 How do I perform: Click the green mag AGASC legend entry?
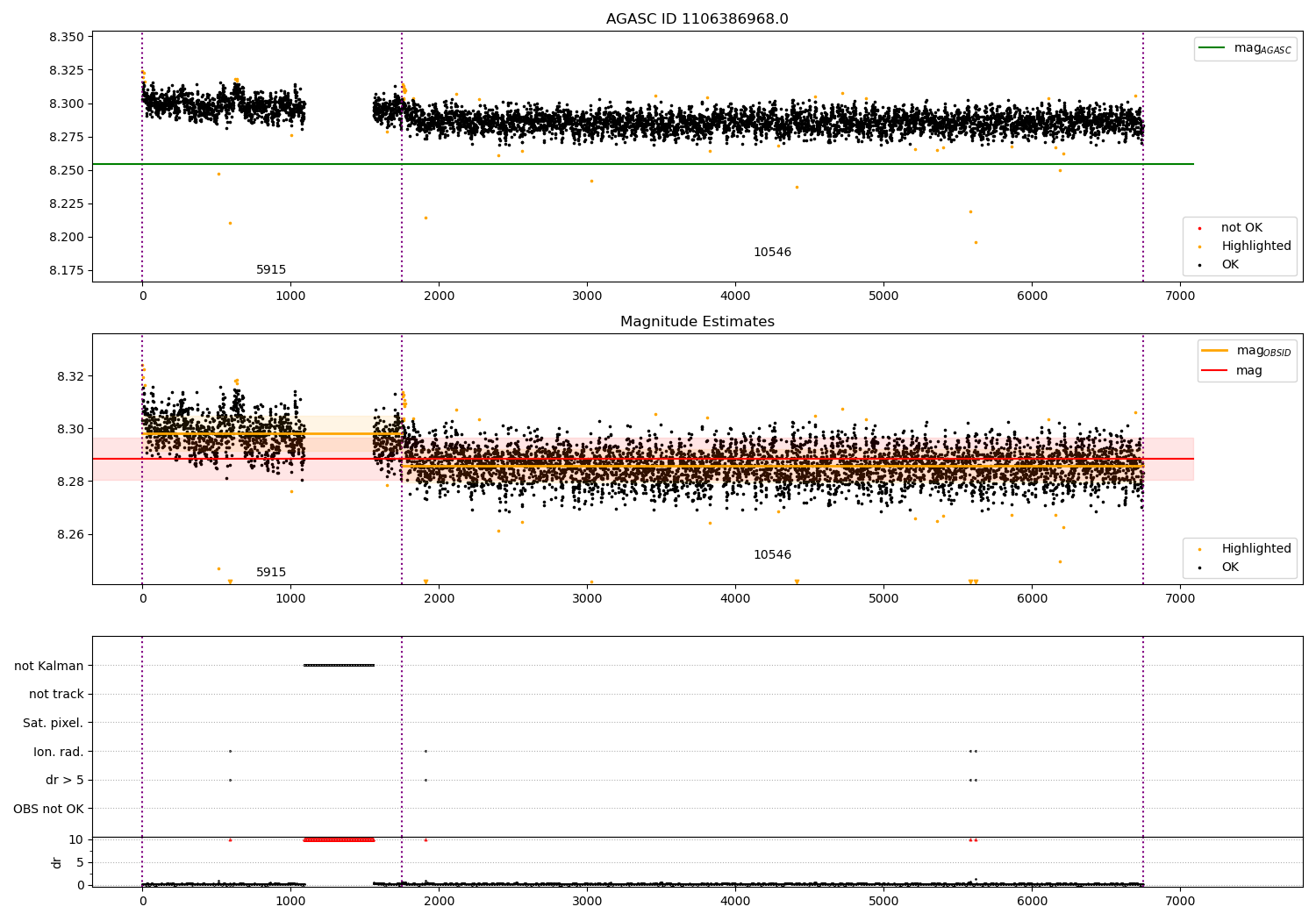1245,48
